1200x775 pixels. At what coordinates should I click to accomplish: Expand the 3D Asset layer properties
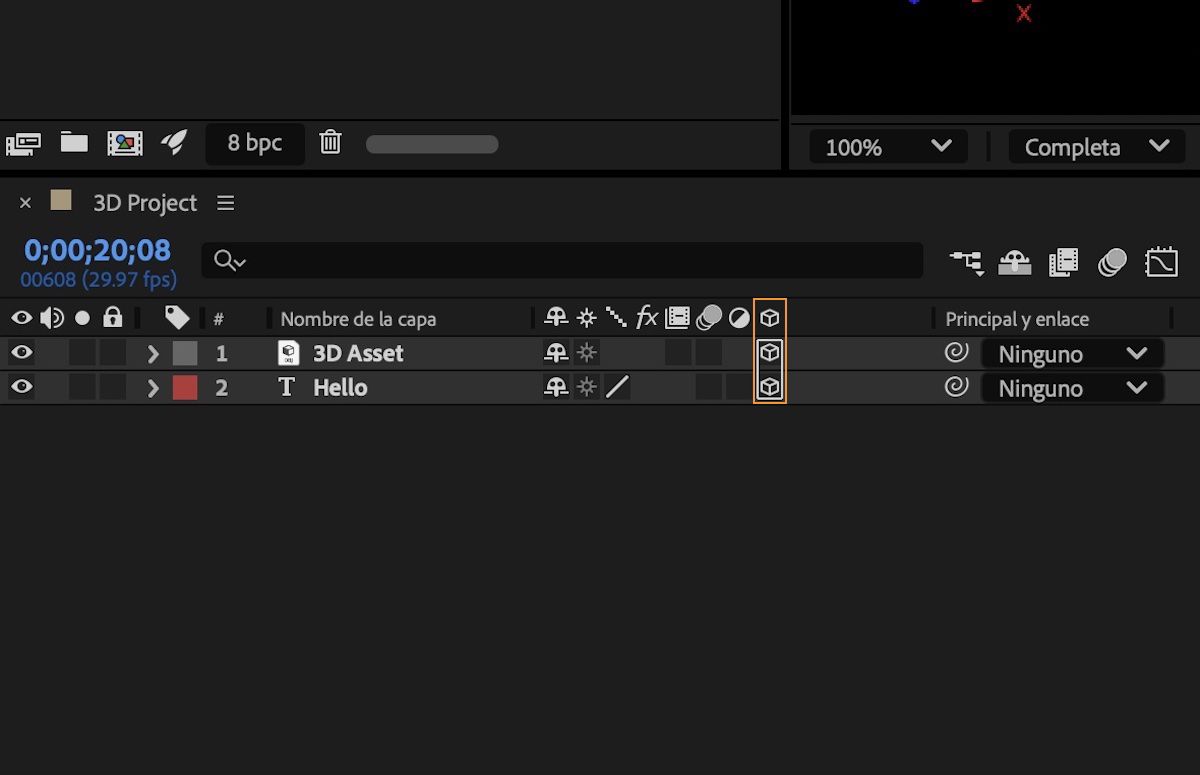point(153,354)
